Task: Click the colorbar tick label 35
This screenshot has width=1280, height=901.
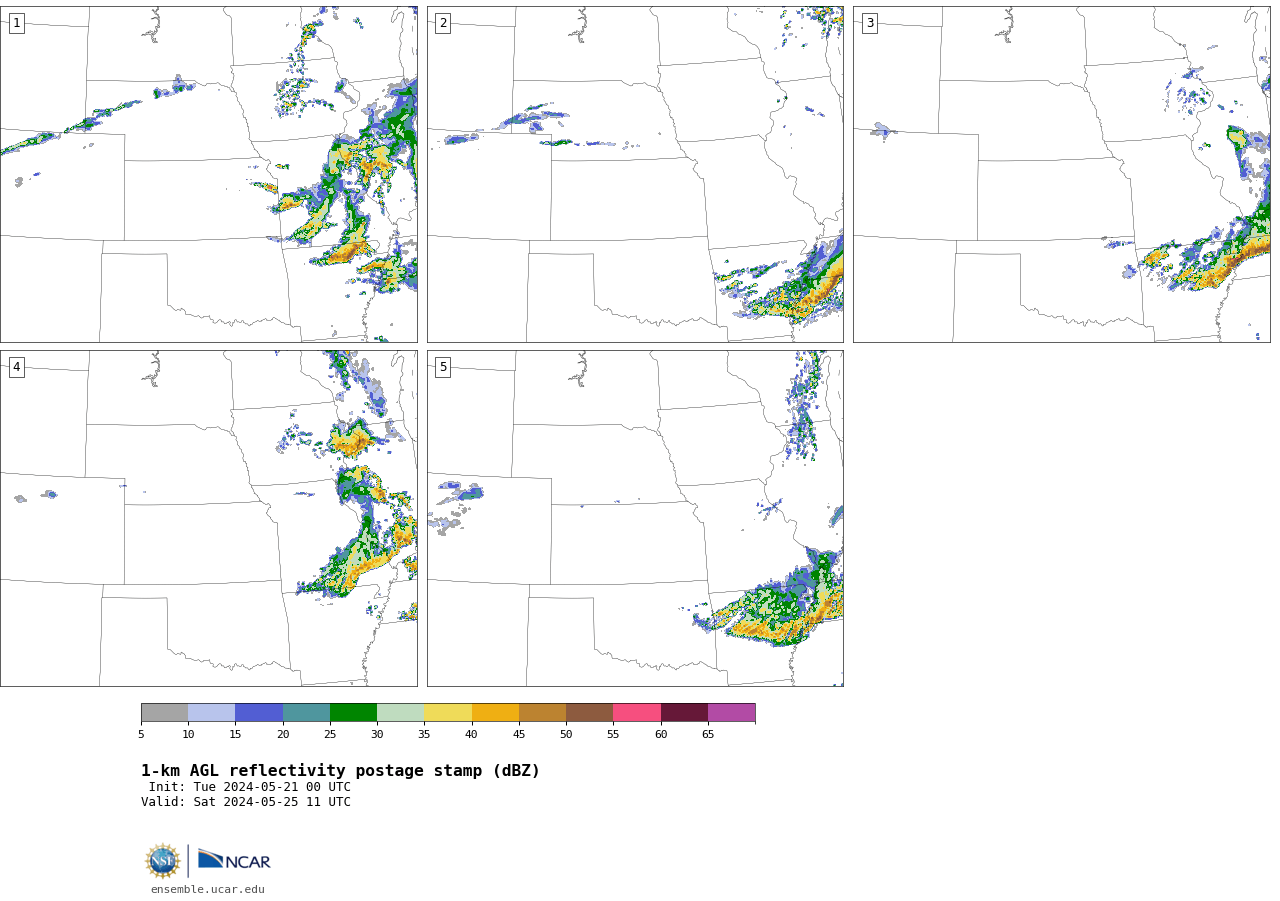Action: pyautogui.click(x=424, y=735)
